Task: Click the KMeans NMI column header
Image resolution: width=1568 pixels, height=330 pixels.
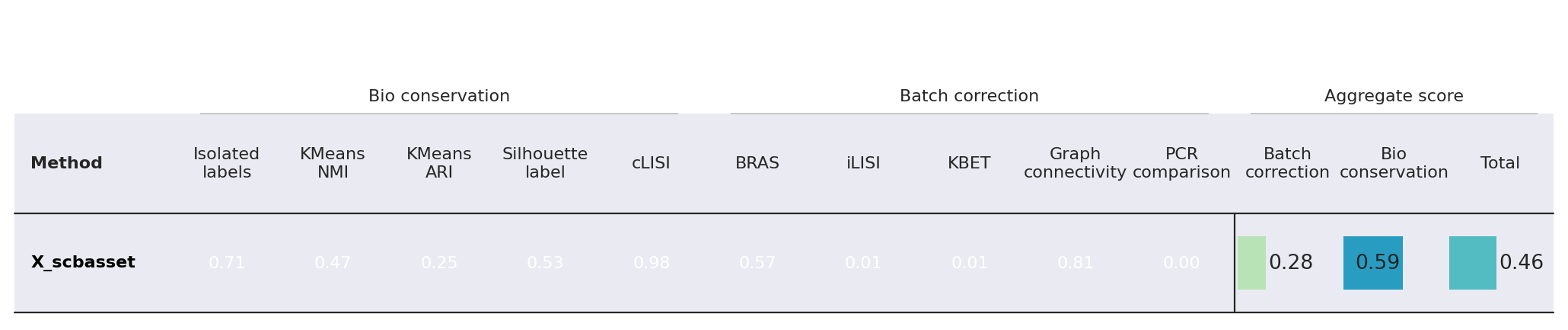Action: point(333,164)
